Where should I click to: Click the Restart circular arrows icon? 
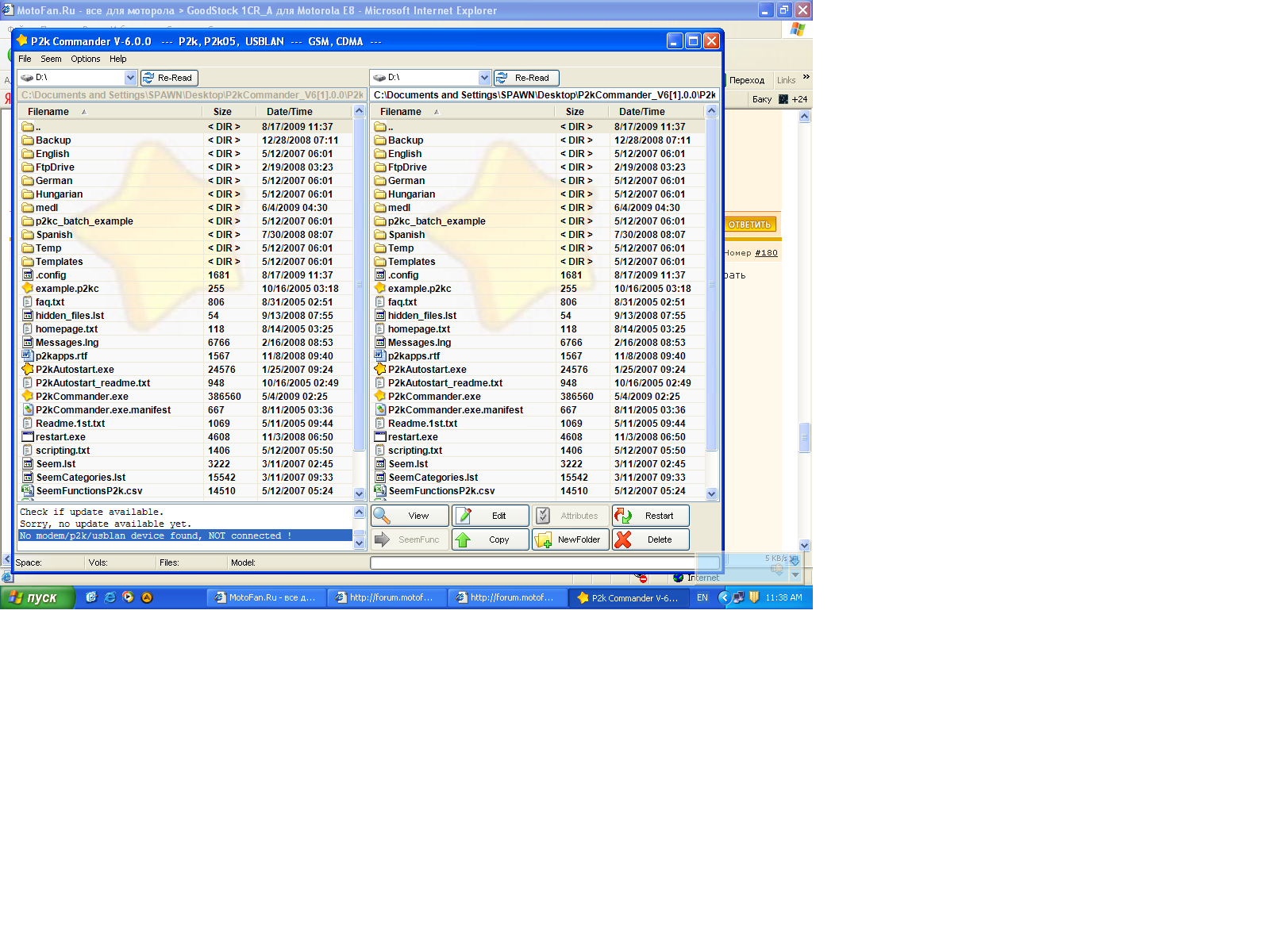[623, 516]
